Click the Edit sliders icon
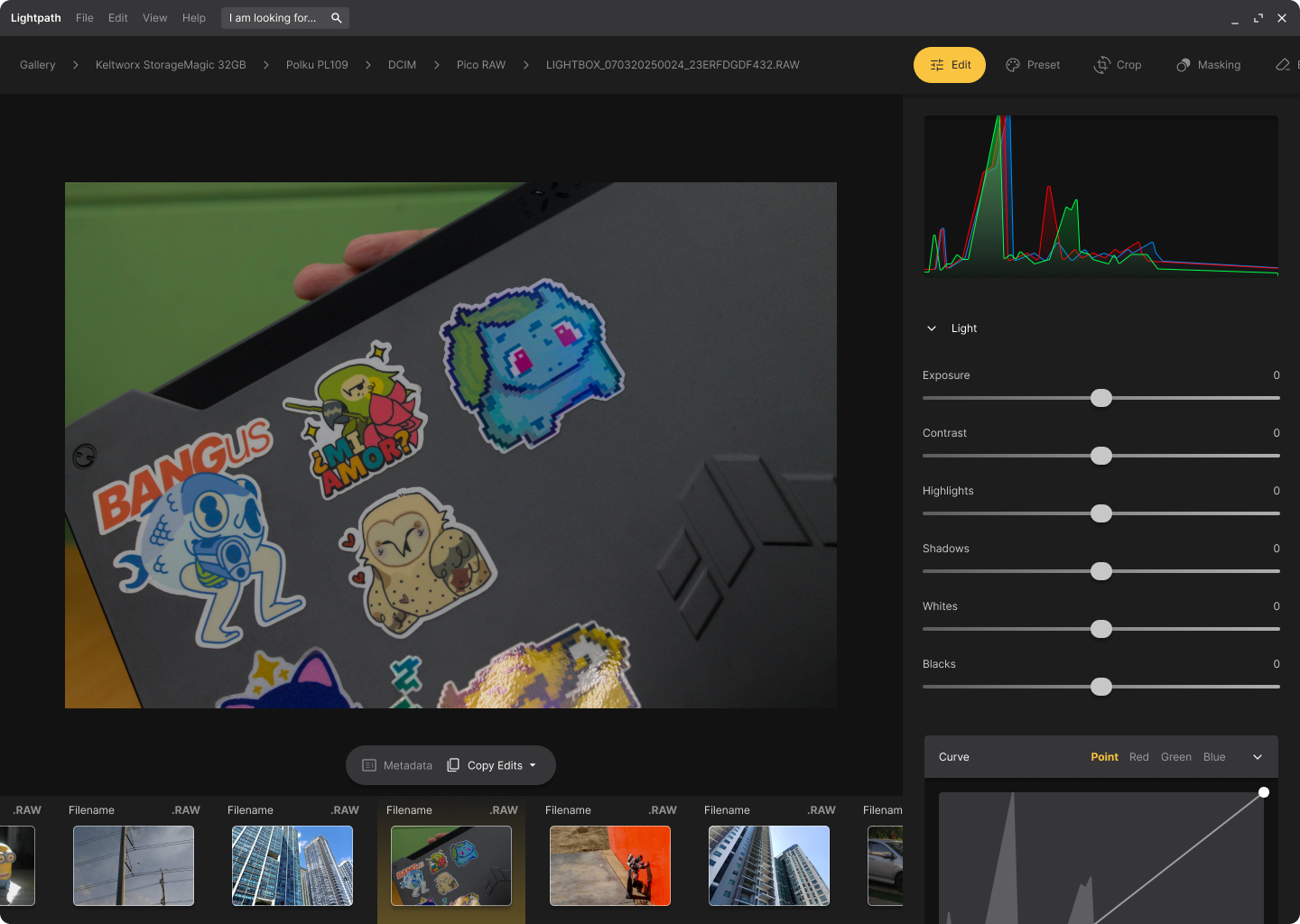This screenshot has width=1300, height=924. [937, 65]
